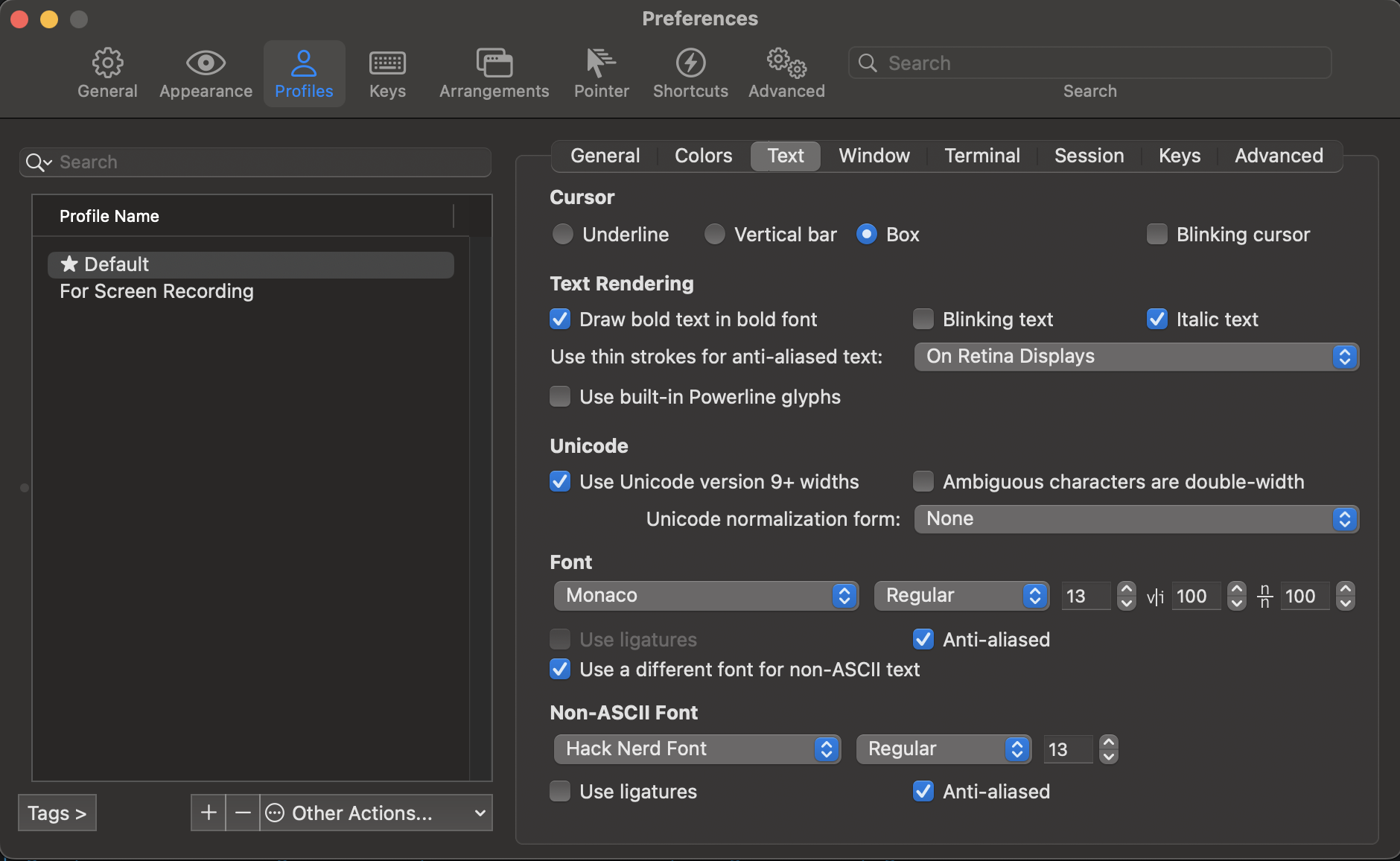The height and width of the screenshot is (861, 1400).
Task: Toggle Anti-aliased for the main Font section
Action: coord(923,639)
